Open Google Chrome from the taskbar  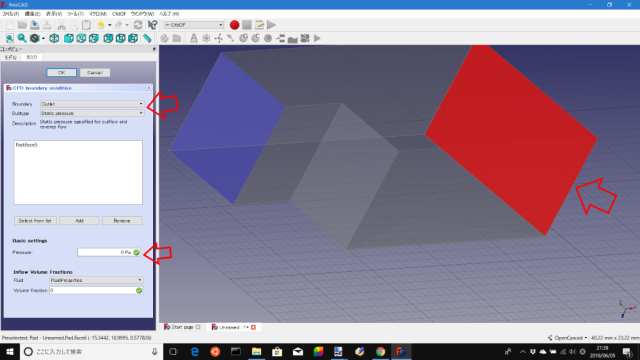[x=380, y=351]
